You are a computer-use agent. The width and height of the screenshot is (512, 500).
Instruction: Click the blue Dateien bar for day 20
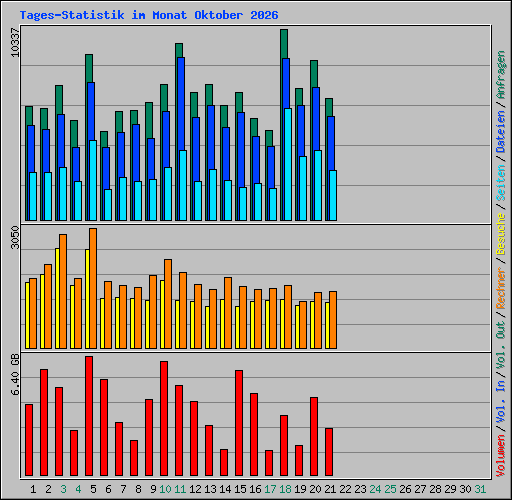click(x=316, y=118)
